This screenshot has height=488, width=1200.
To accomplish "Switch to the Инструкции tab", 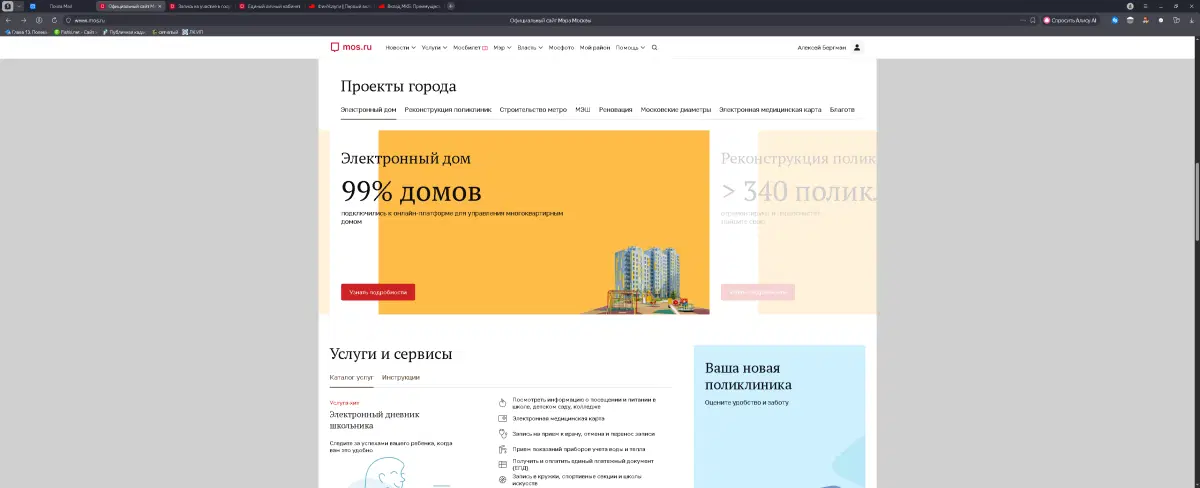I will pos(401,377).
